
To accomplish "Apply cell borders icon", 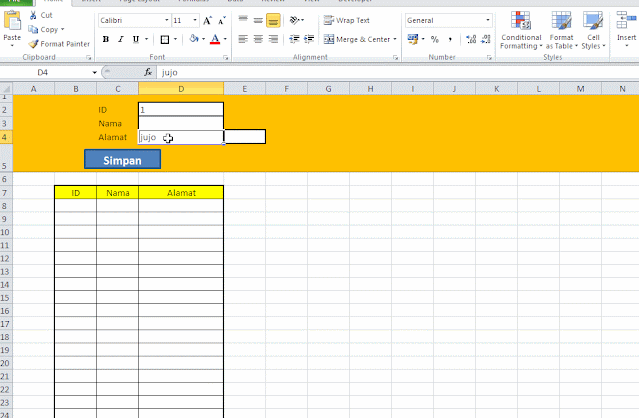I will [165, 40].
